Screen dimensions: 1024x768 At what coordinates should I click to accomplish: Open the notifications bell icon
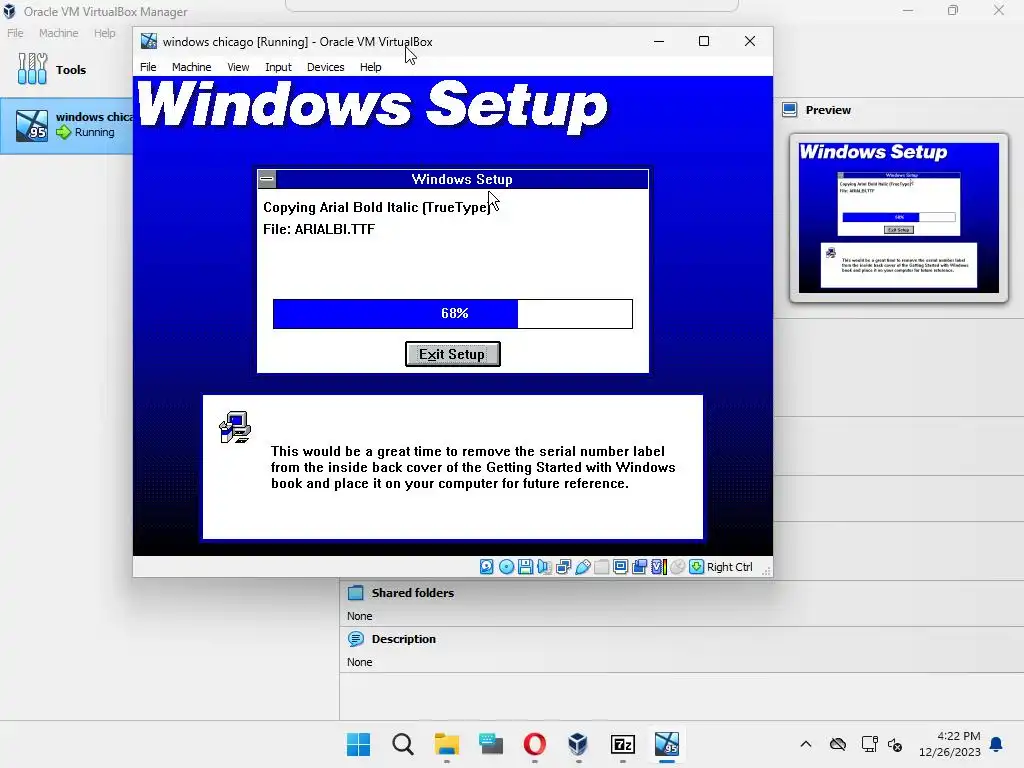coord(997,744)
